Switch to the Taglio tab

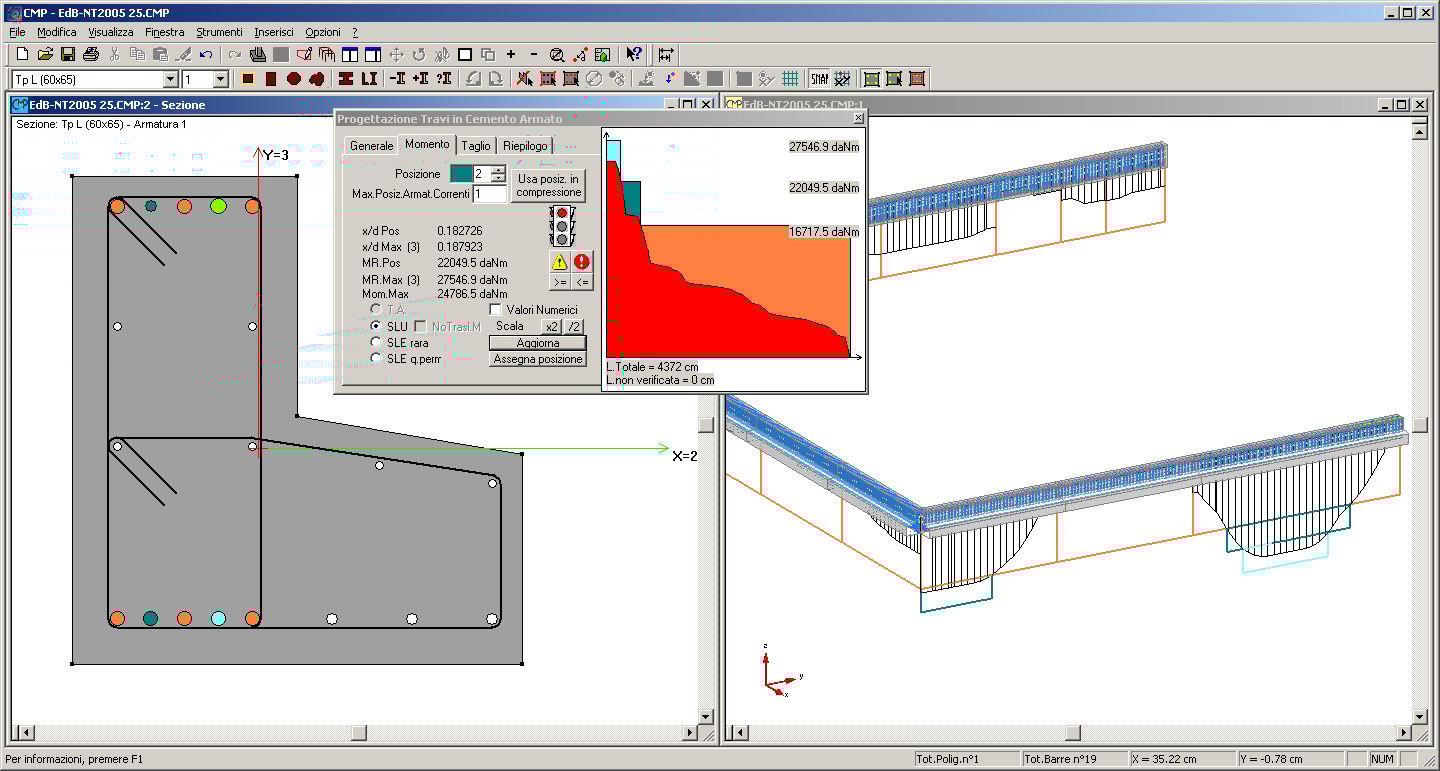(476, 144)
